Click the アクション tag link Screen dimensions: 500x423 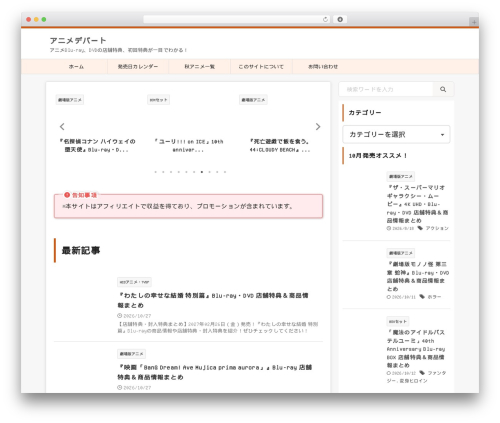[x=437, y=228]
